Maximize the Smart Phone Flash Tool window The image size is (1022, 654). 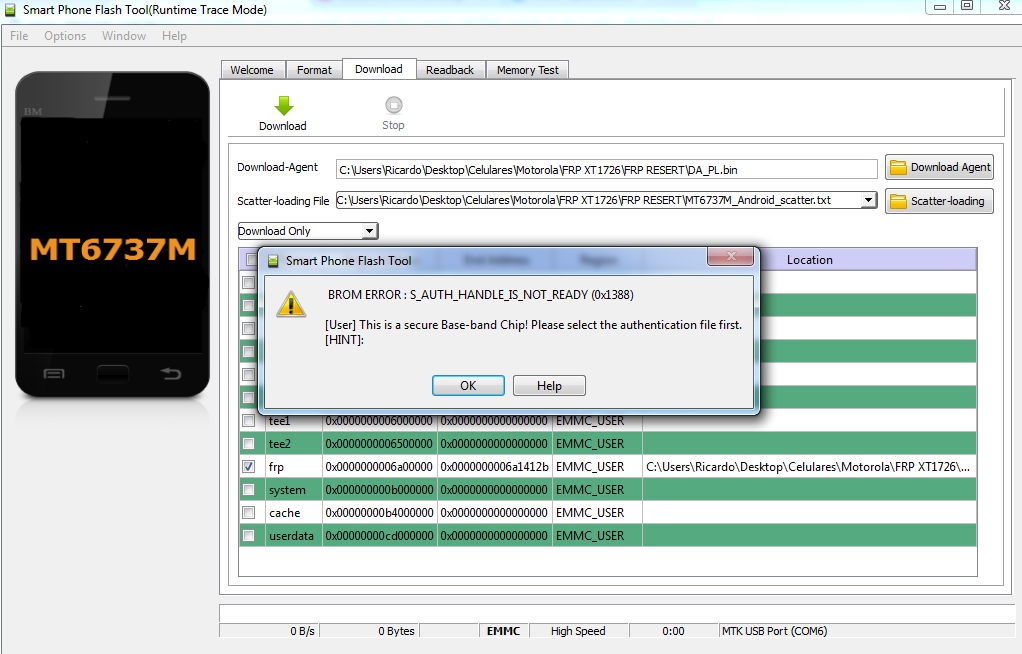(x=967, y=7)
